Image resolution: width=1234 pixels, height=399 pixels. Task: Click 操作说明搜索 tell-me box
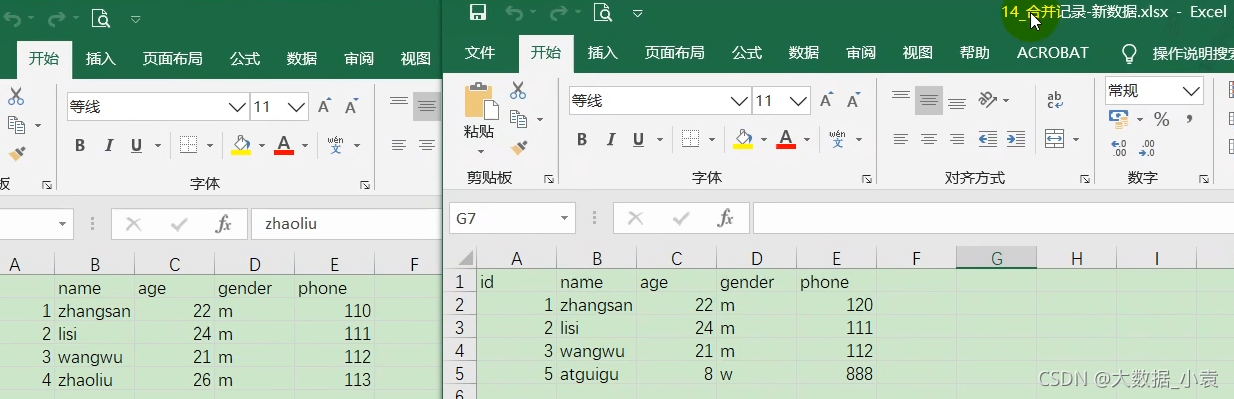[1193, 53]
